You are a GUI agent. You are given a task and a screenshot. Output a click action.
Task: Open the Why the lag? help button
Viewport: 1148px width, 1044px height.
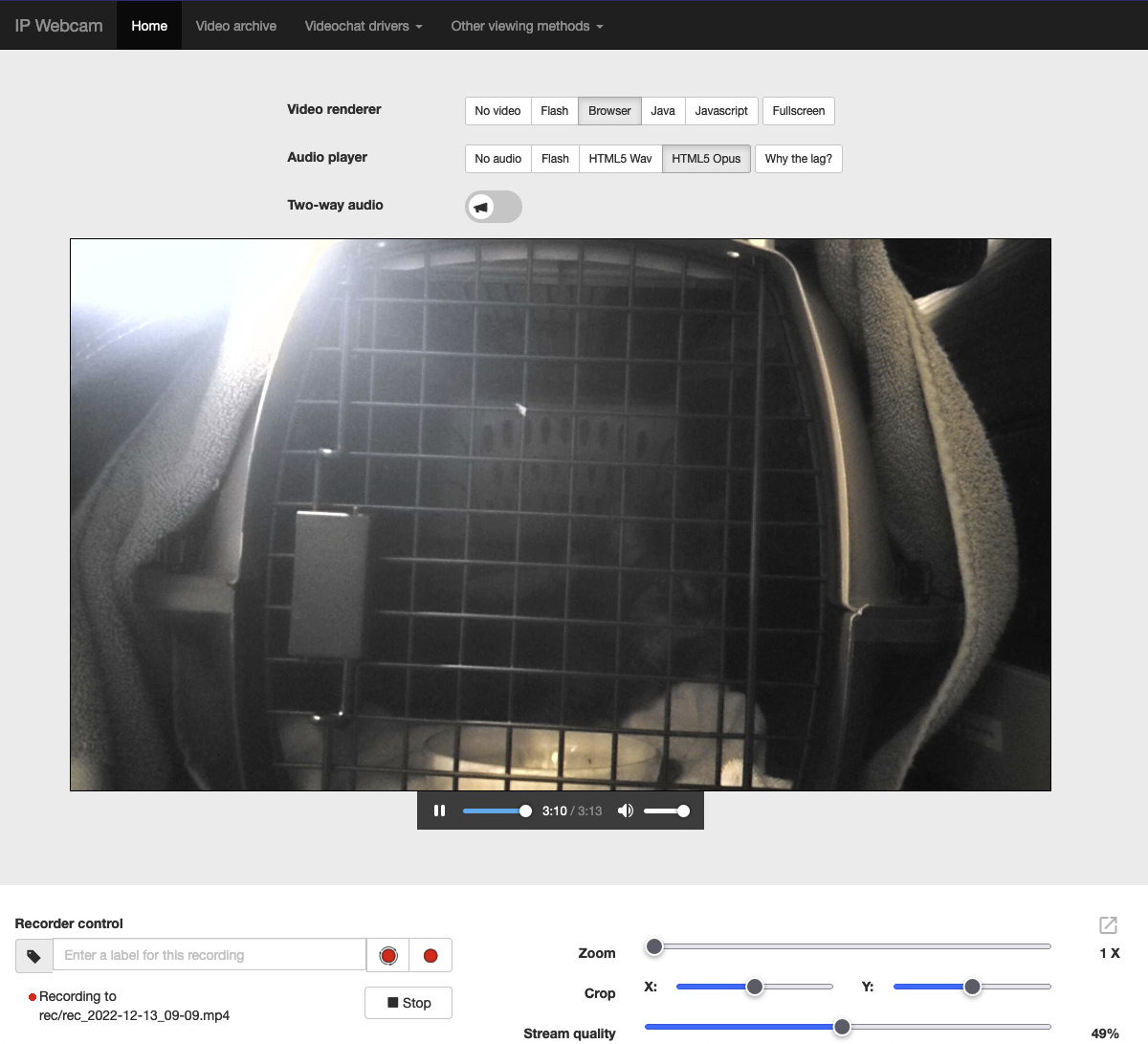(x=798, y=159)
